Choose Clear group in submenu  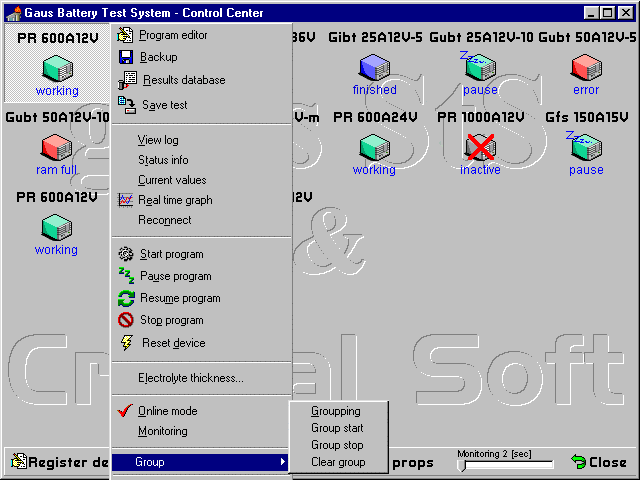338,462
